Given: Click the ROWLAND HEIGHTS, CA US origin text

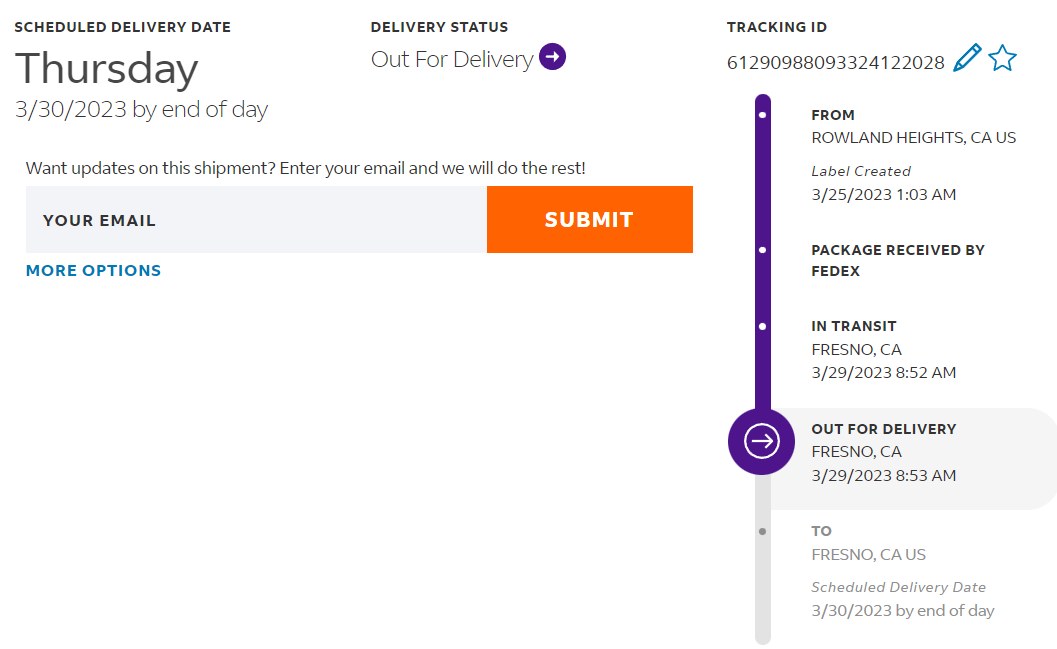Looking at the screenshot, I should coord(913,138).
